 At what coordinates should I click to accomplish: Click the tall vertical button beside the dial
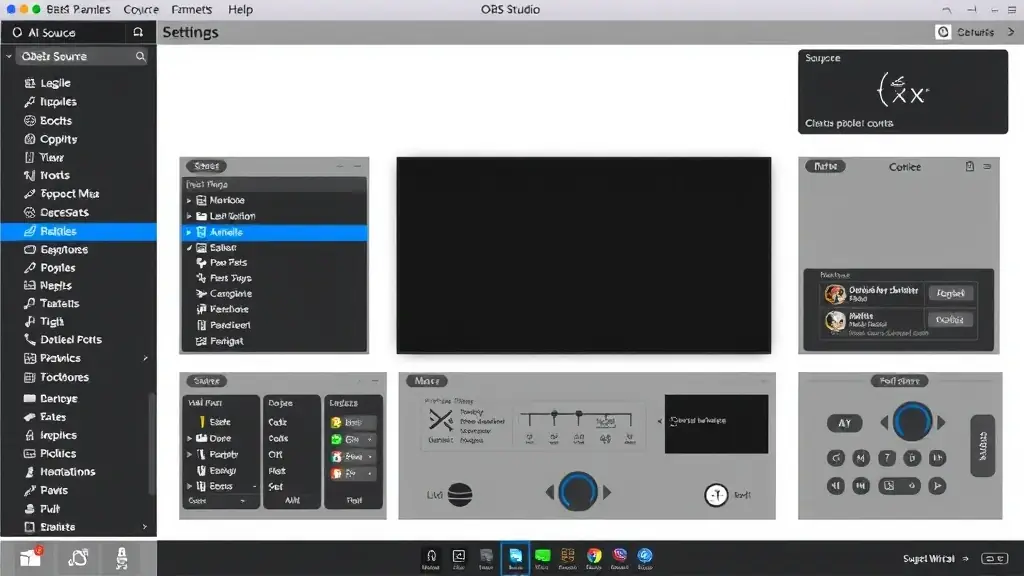click(983, 446)
